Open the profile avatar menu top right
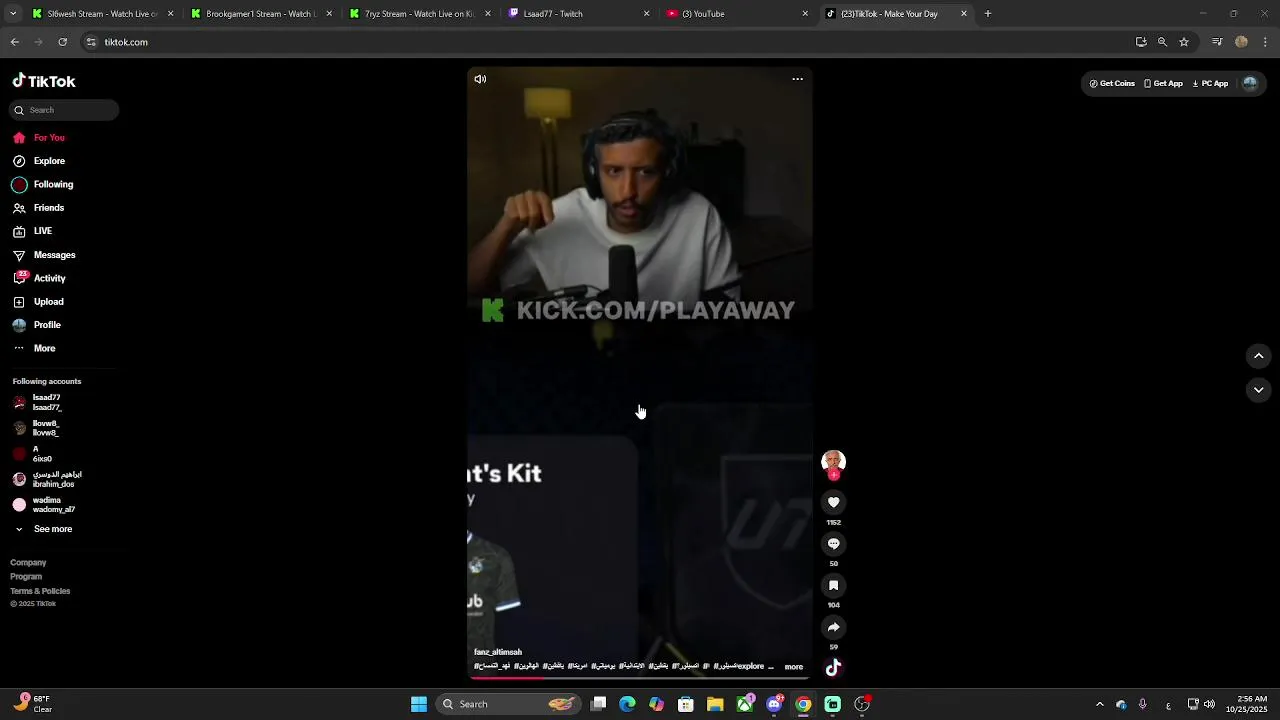1280x720 pixels. (1249, 84)
